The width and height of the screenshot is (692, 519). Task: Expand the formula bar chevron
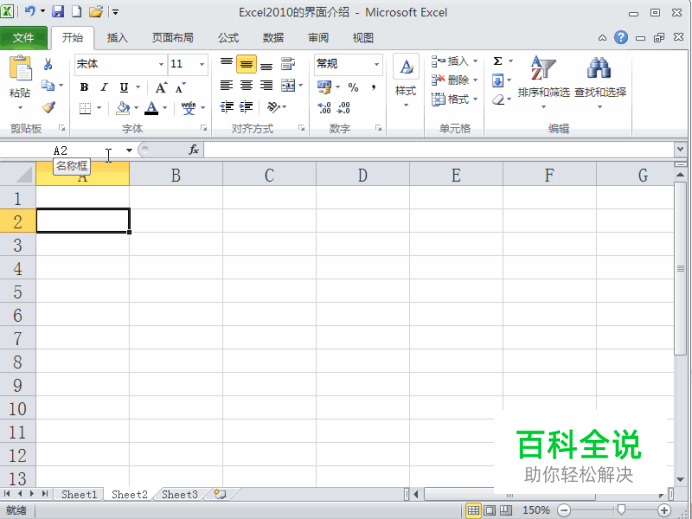click(680, 150)
